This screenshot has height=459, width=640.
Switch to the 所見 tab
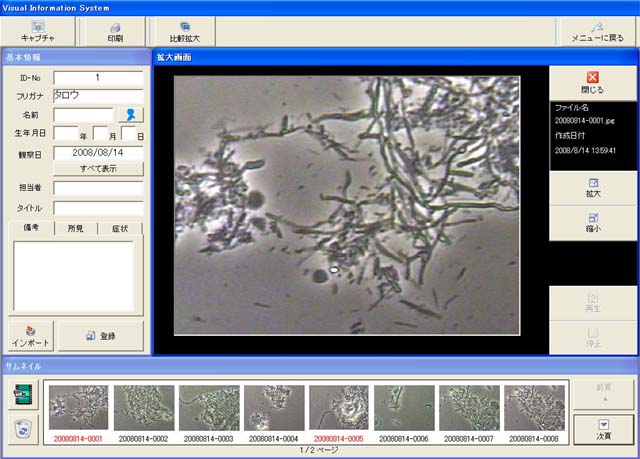click(76, 229)
